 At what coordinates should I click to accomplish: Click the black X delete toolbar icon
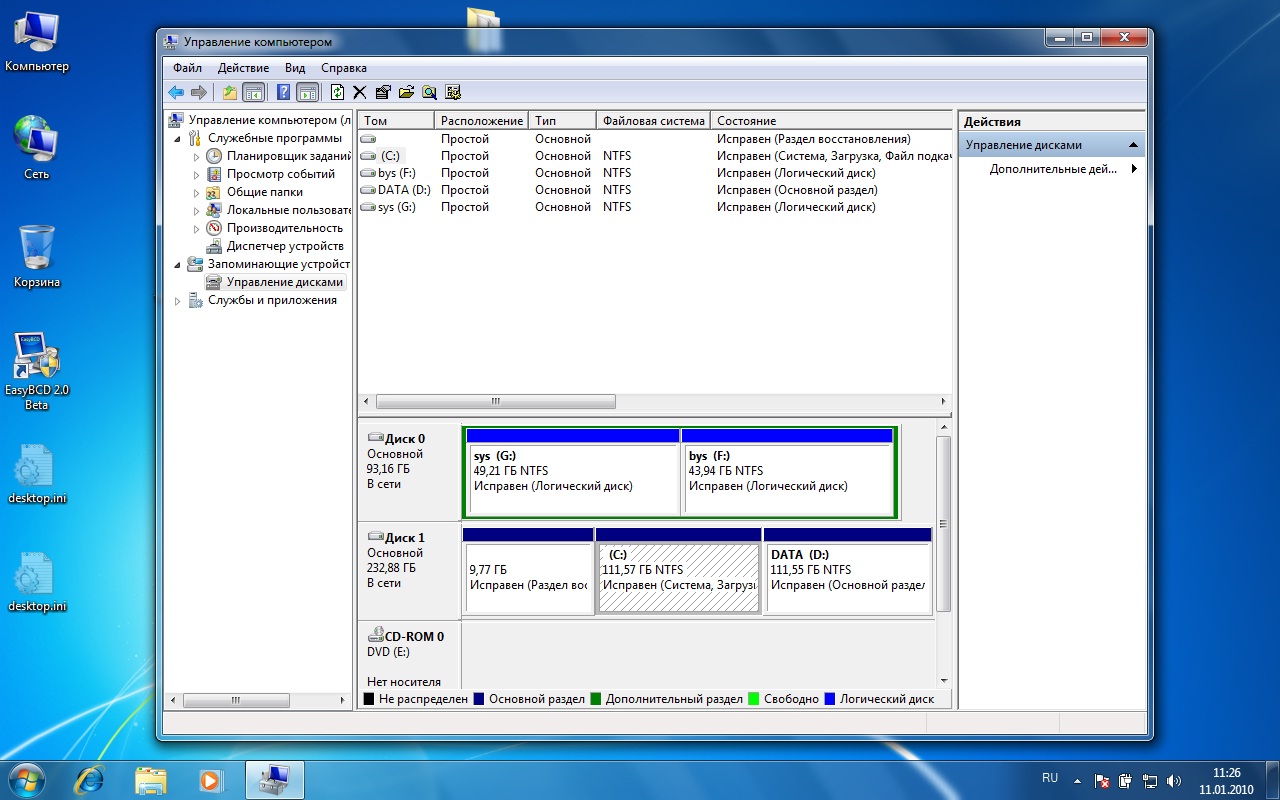pos(360,92)
